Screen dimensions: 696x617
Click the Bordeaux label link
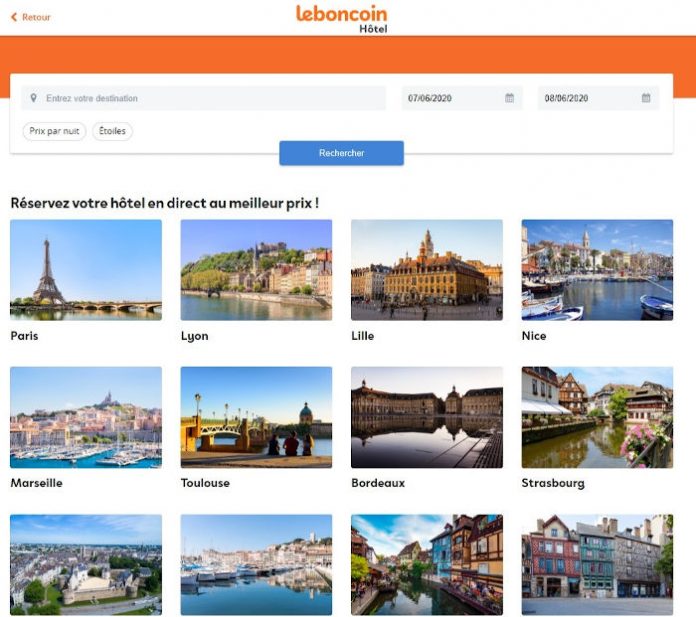pos(378,483)
